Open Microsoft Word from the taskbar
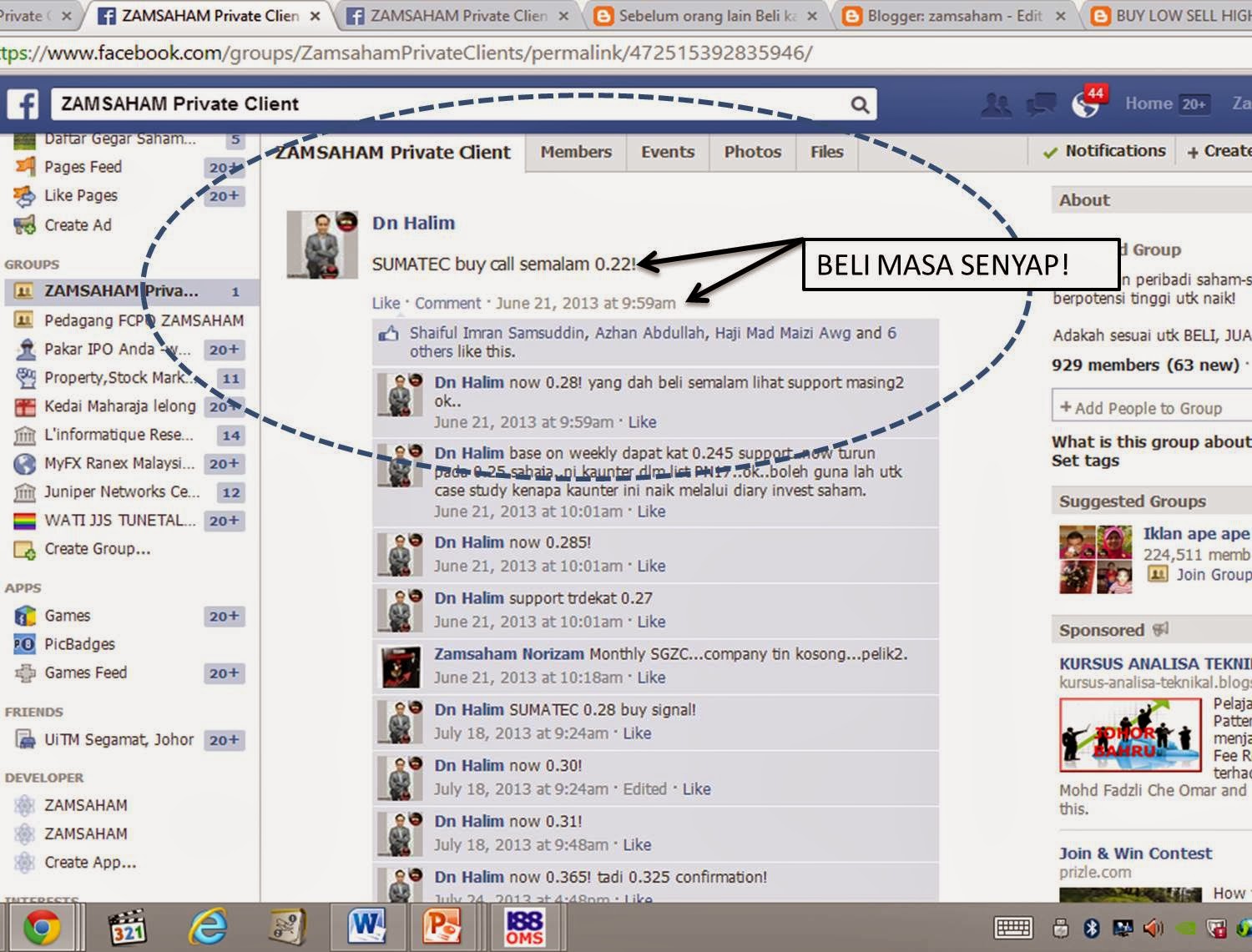This screenshot has height=952, width=1252. click(367, 927)
